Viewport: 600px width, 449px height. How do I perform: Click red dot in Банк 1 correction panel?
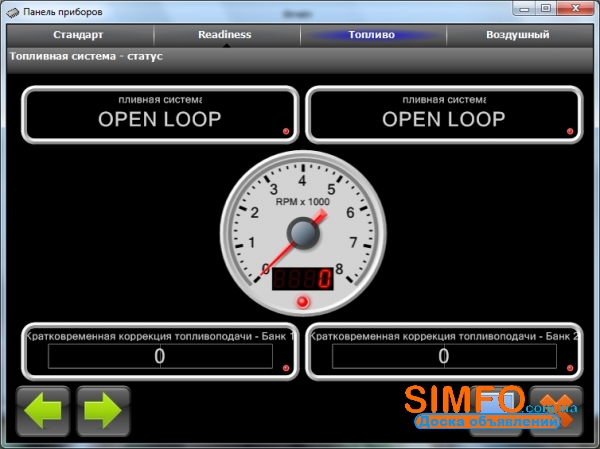tap(285, 370)
